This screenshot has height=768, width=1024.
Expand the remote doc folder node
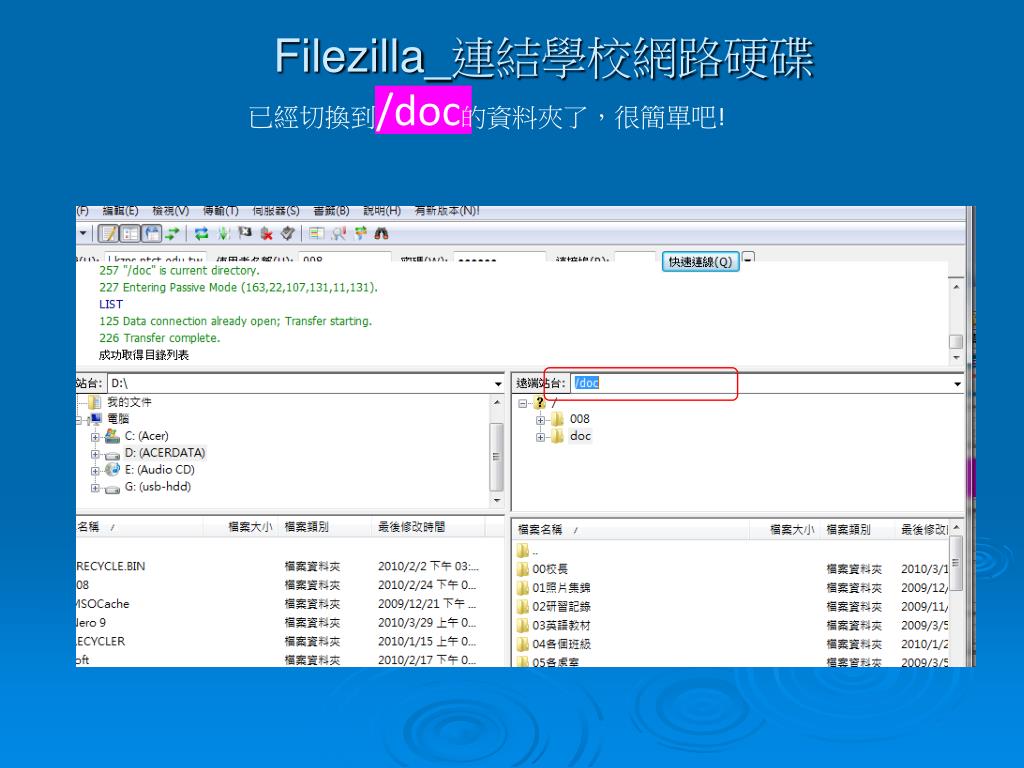pyautogui.click(x=540, y=437)
